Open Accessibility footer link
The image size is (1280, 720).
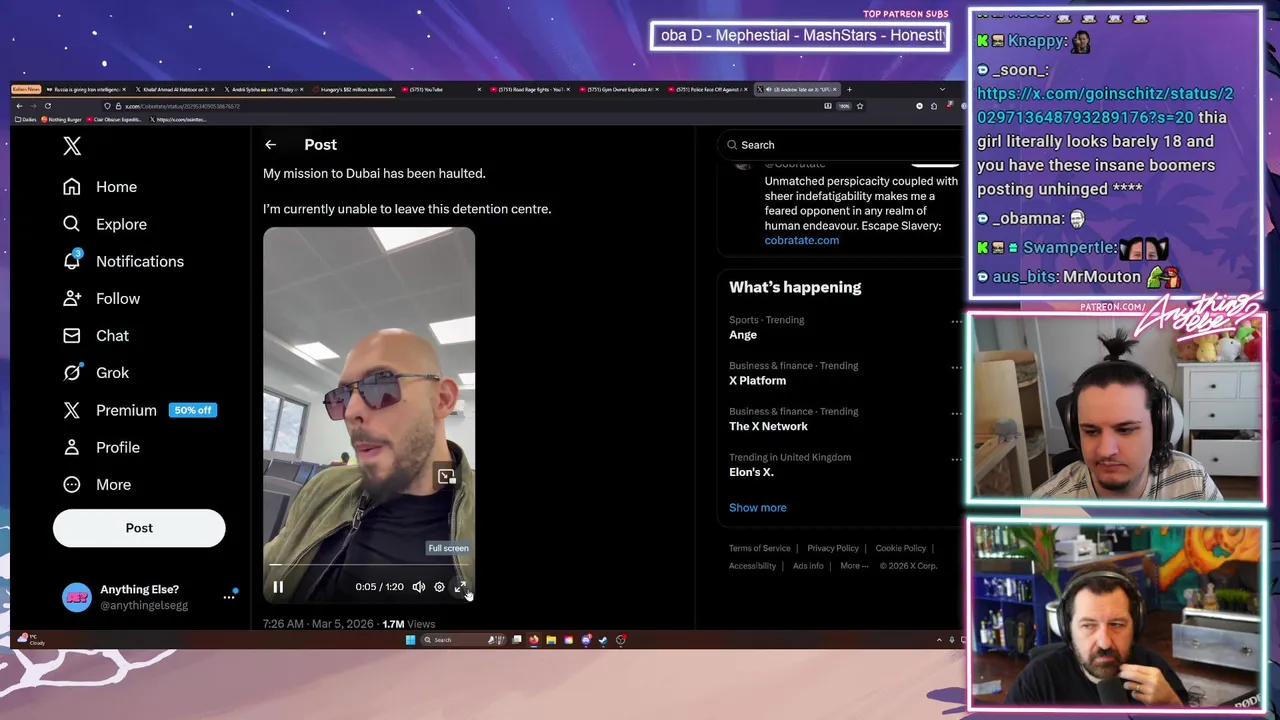tap(752, 566)
